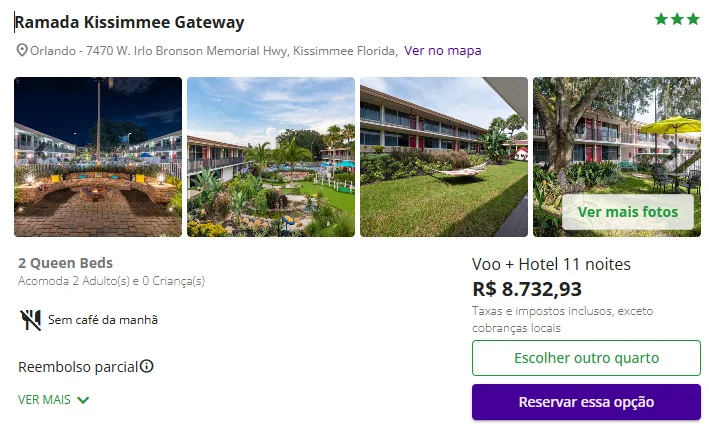Open the night fire pit courtyard photo
Screen dimensions: 709x431
pos(98,157)
